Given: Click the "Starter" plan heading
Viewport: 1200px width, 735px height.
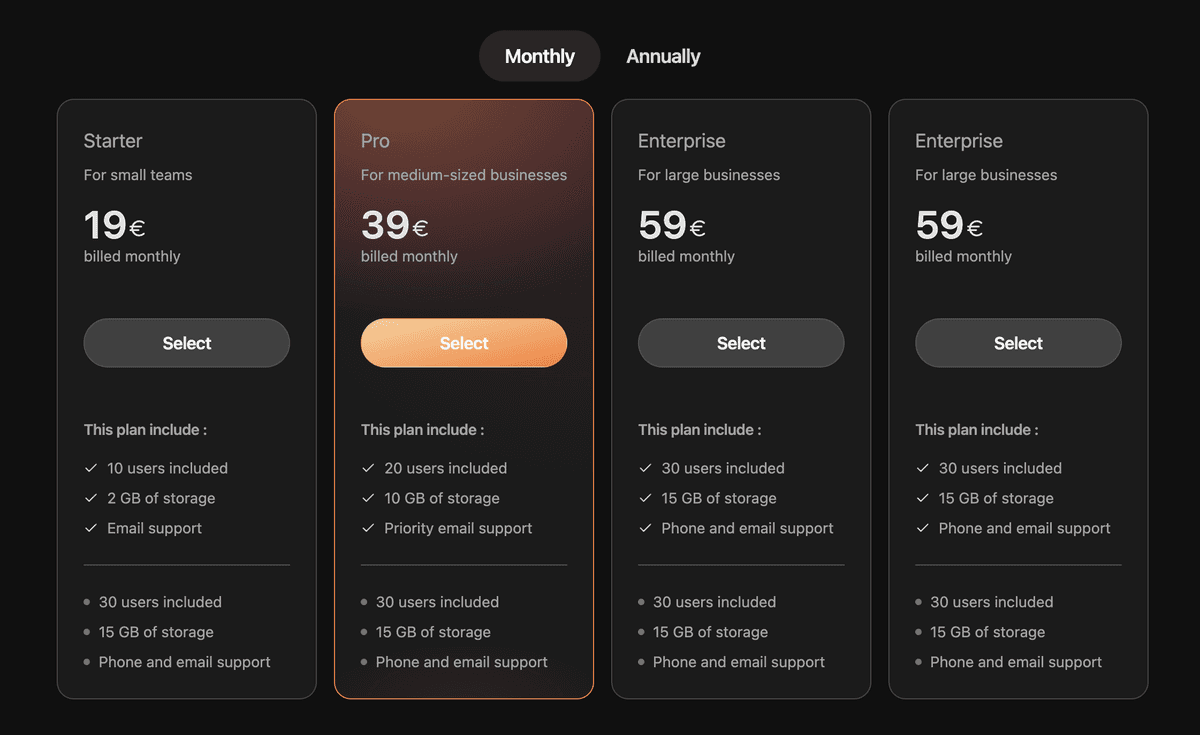Looking at the screenshot, I should tap(113, 141).
